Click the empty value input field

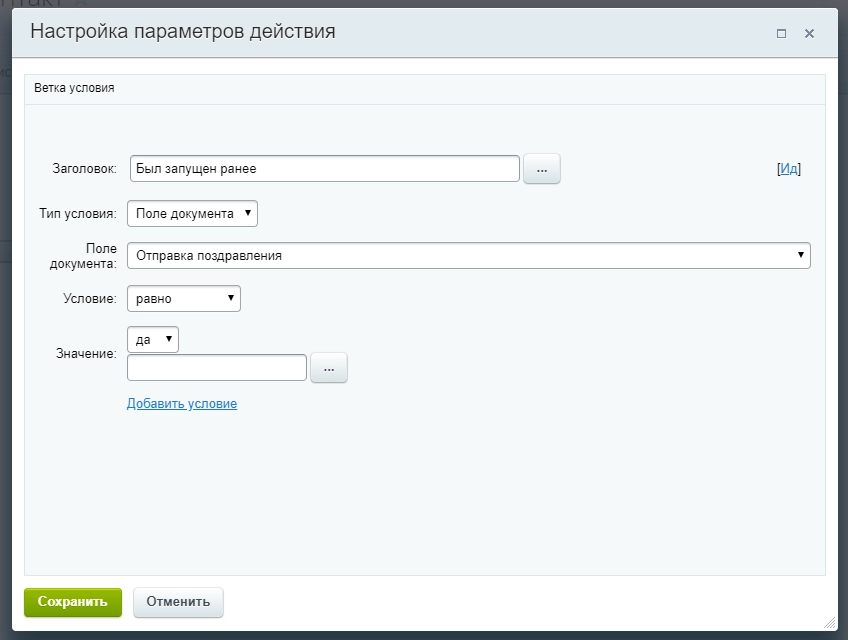217,368
